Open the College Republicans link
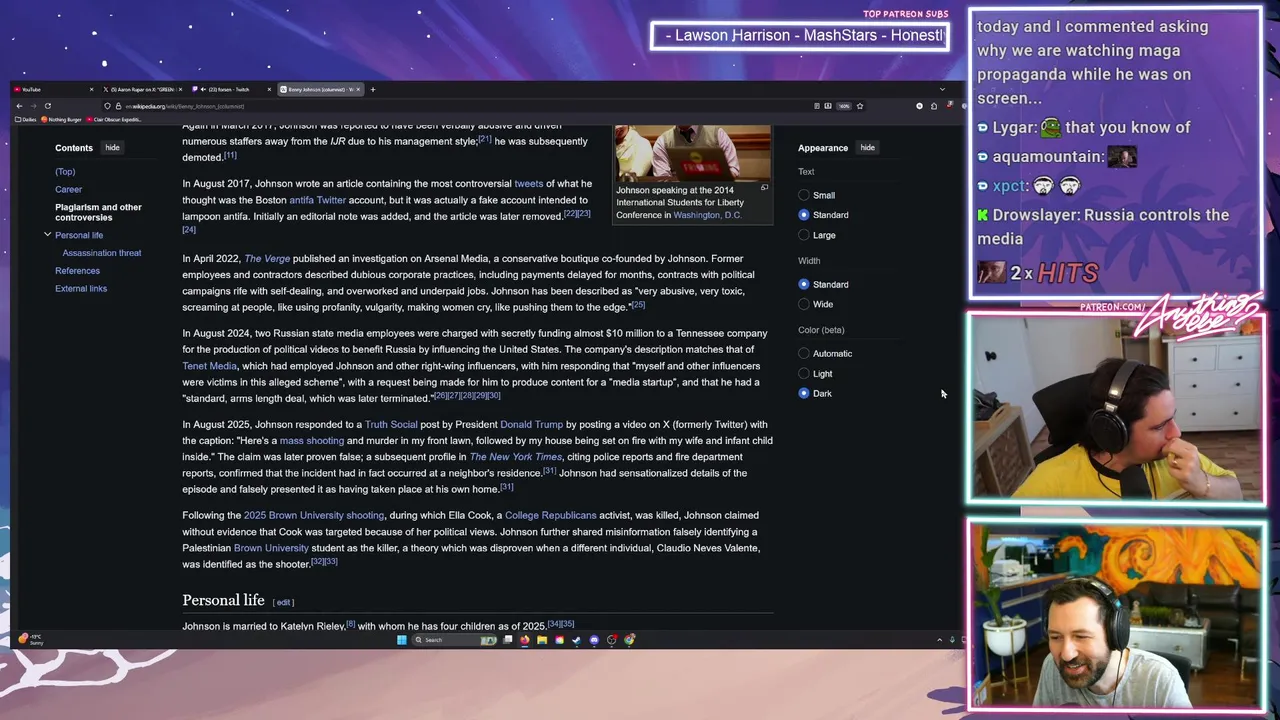This screenshot has width=1280, height=720. pyautogui.click(x=550, y=516)
